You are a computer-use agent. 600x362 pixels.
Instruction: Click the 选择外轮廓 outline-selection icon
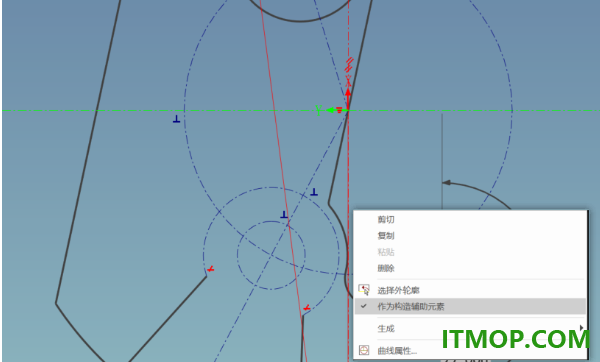point(364,290)
